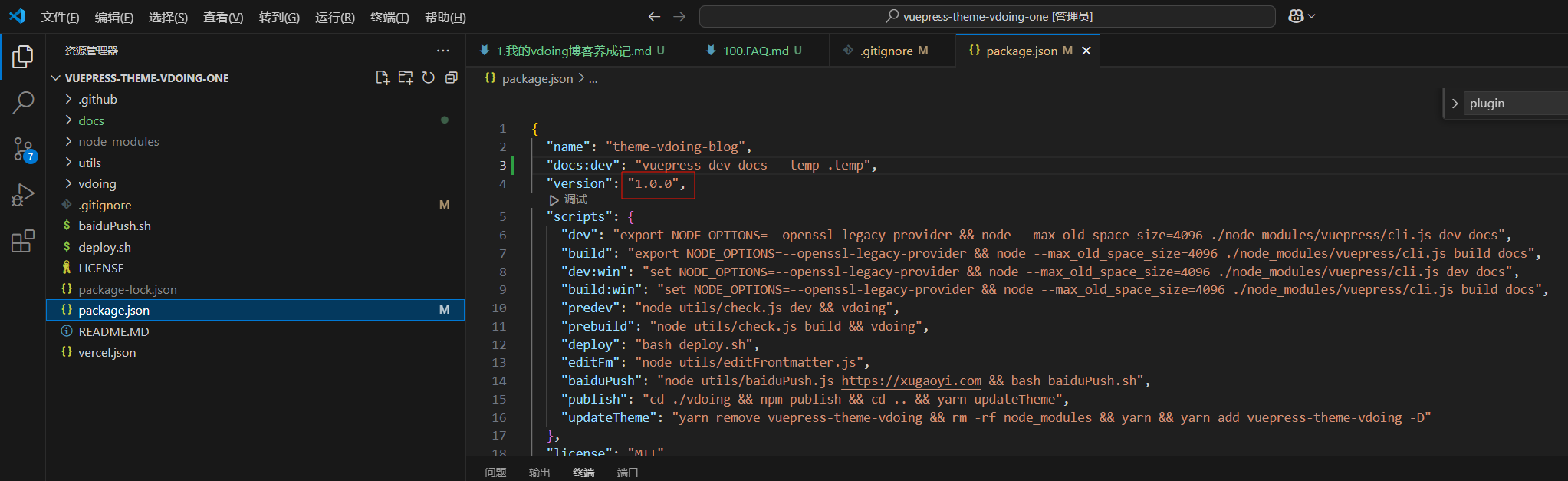Viewport: 1568px width, 481px height.
Task: Click the debug play icon above scripts
Action: tap(554, 199)
